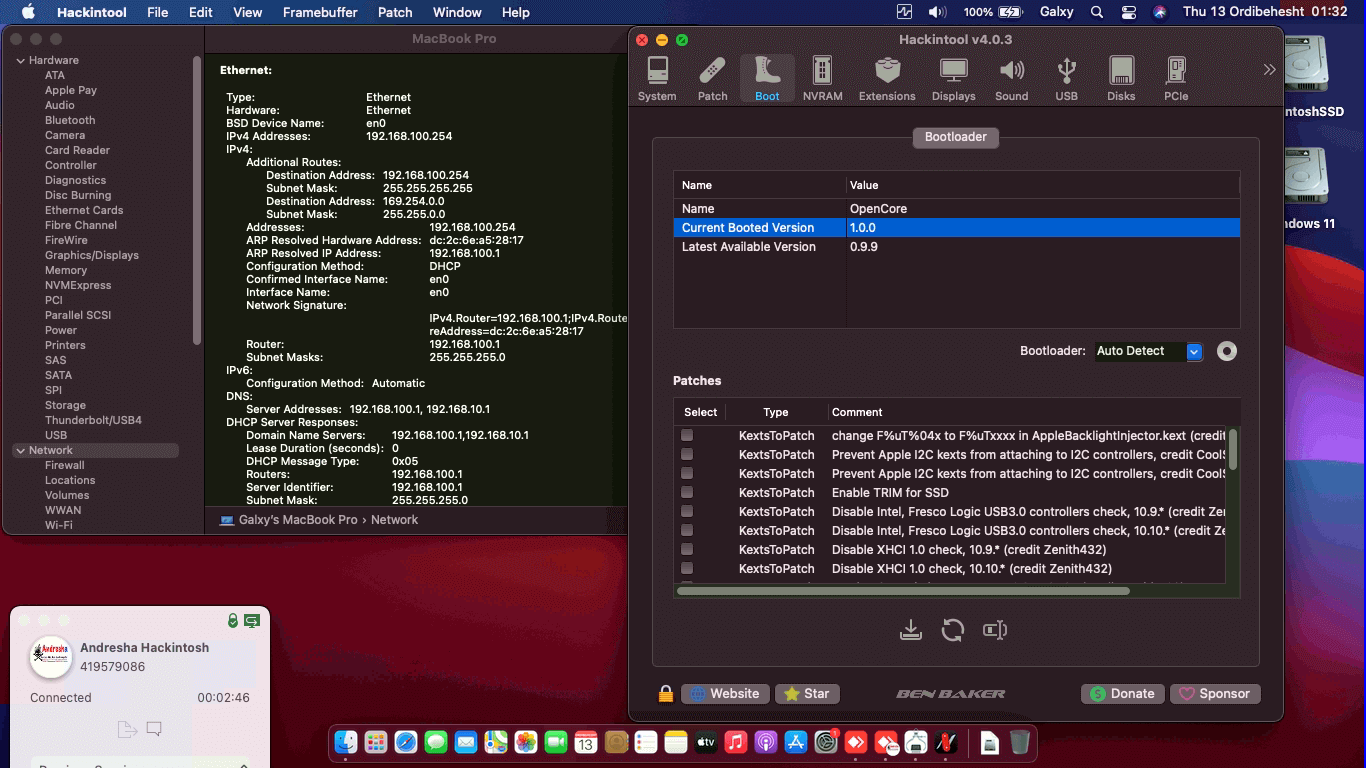
Task: Open Safari from the Dock
Action: tap(406, 742)
